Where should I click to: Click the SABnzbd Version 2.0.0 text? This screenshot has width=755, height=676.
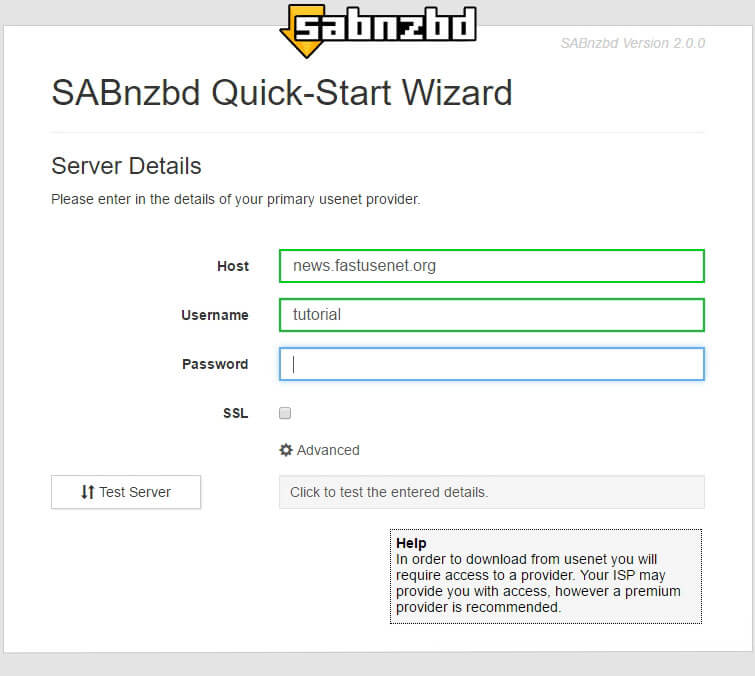[632, 43]
